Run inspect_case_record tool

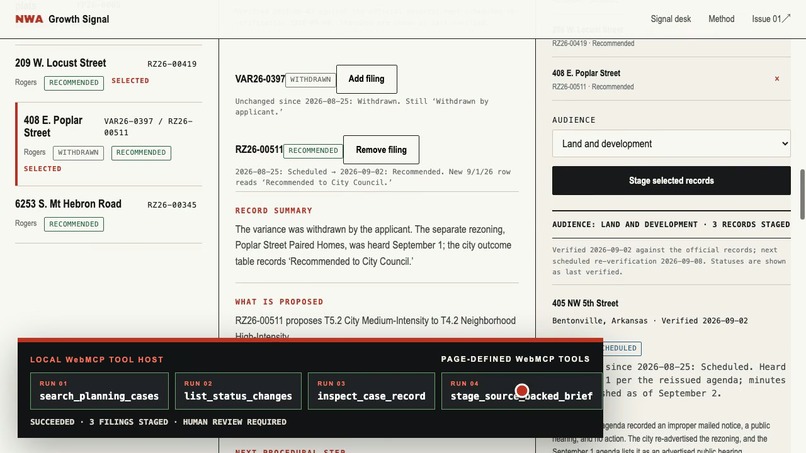pyautogui.click(x=371, y=391)
